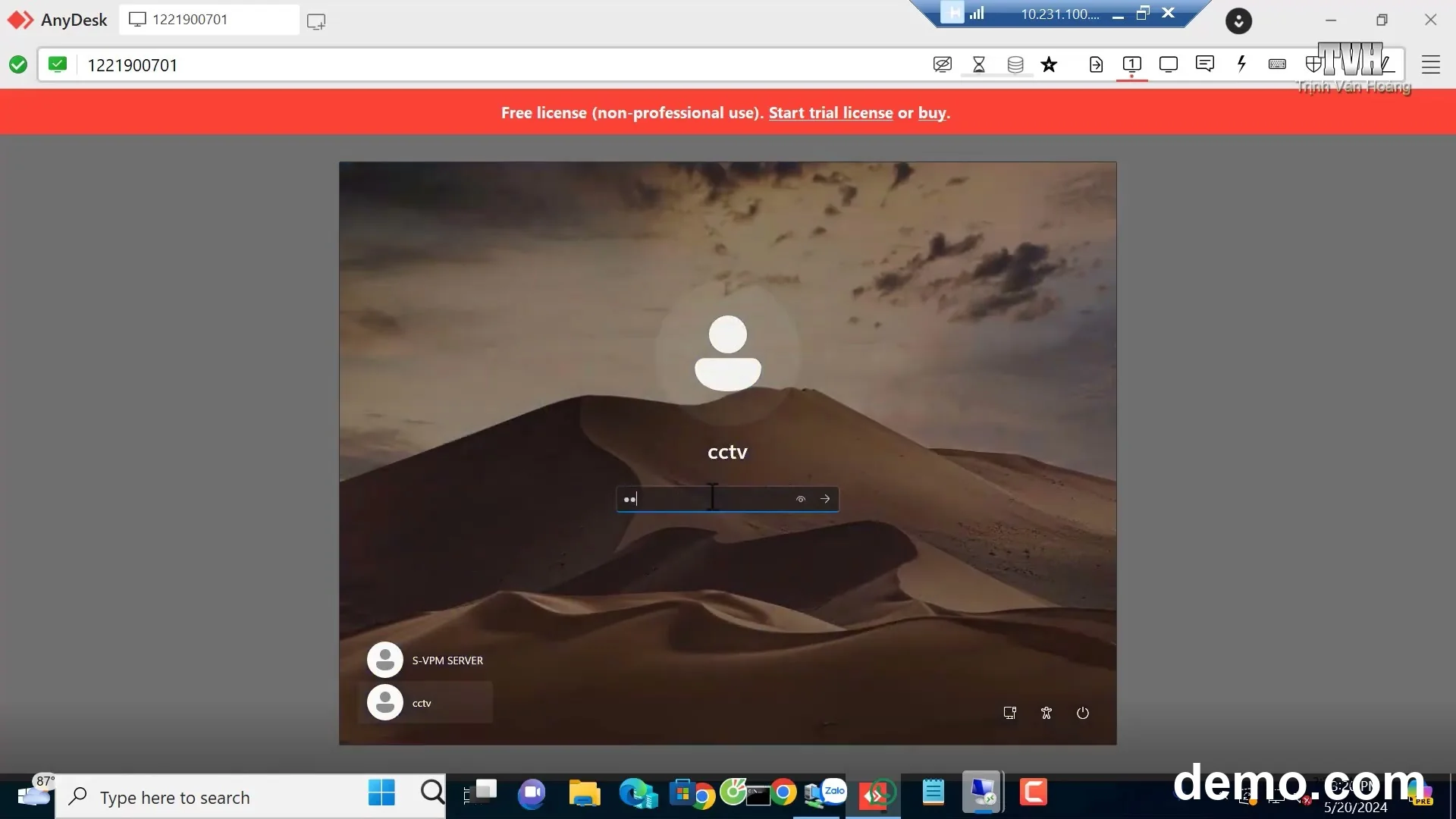Screen dimensions: 1456x819
Task: Open new AnyDesk session tab
Action: click(316, 21)
